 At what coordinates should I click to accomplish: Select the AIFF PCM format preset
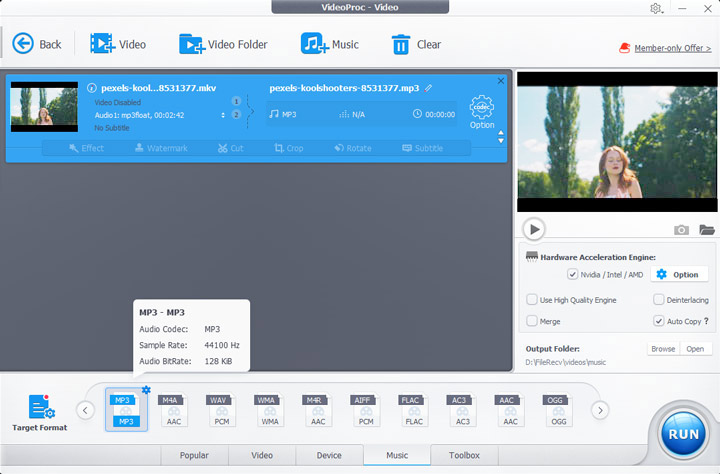coord(366,410)
